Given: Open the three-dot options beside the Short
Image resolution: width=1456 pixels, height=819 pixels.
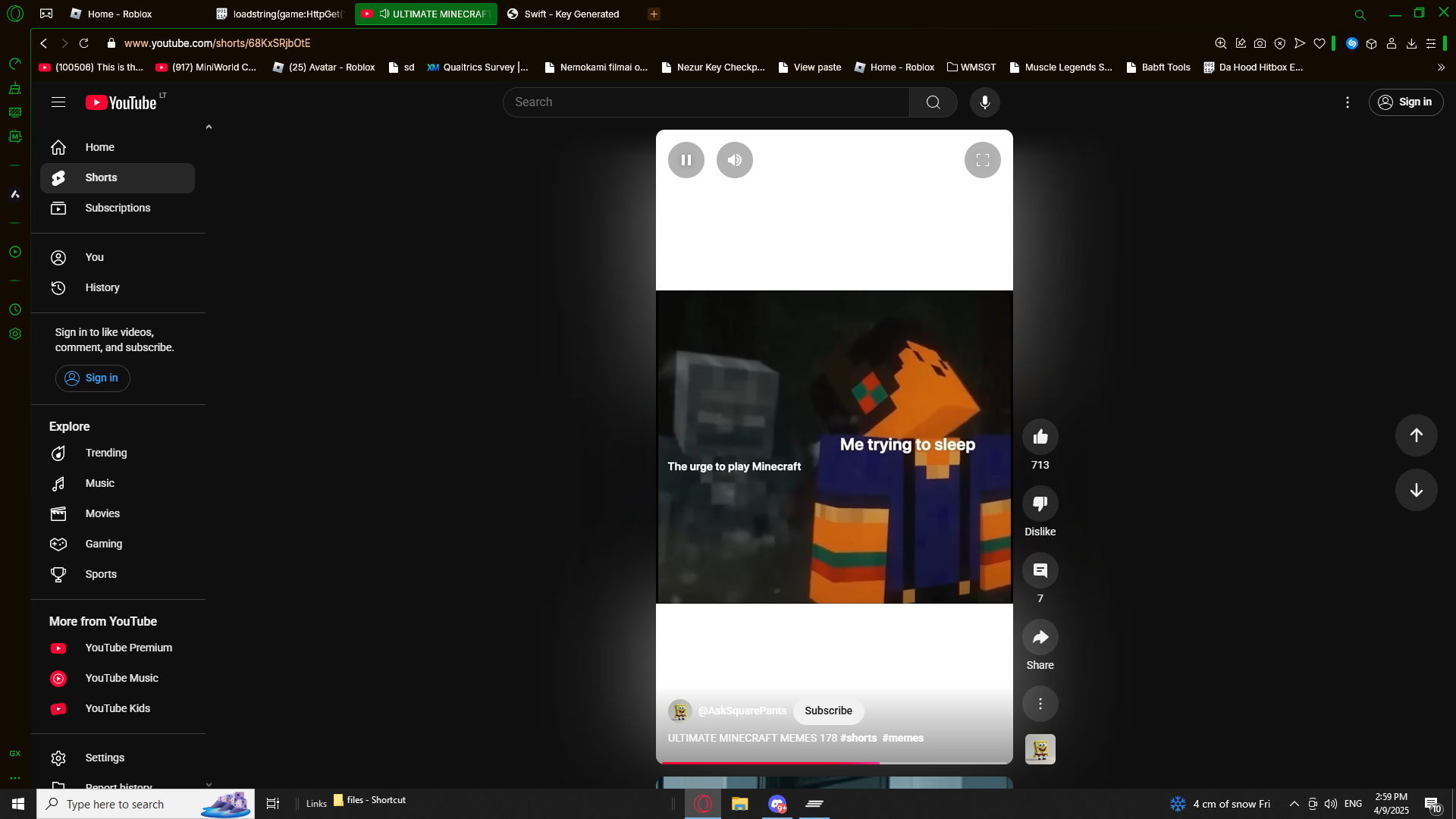Looking at the screenshot, I should [1040, 704].
